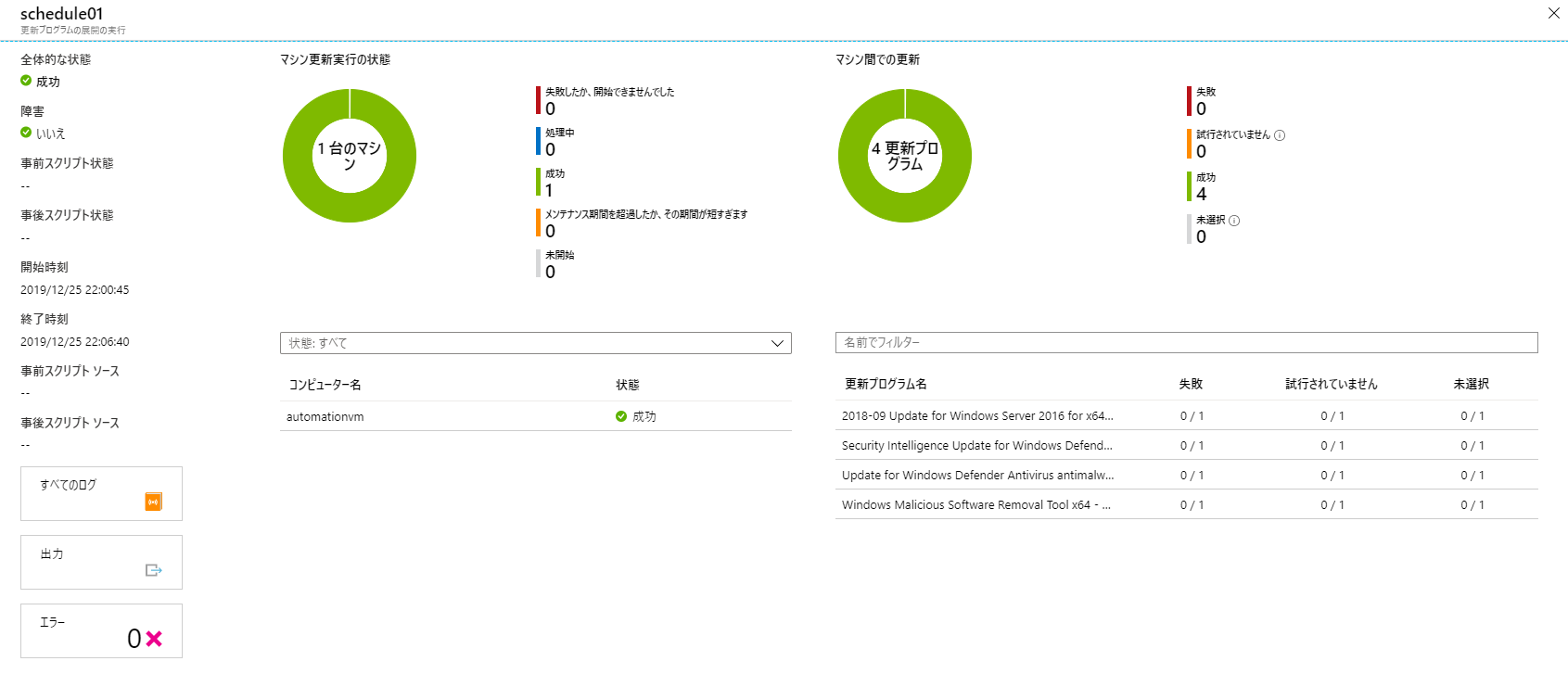
Task: Click info icon next to 未選択
Action: tap(1234, 221)
